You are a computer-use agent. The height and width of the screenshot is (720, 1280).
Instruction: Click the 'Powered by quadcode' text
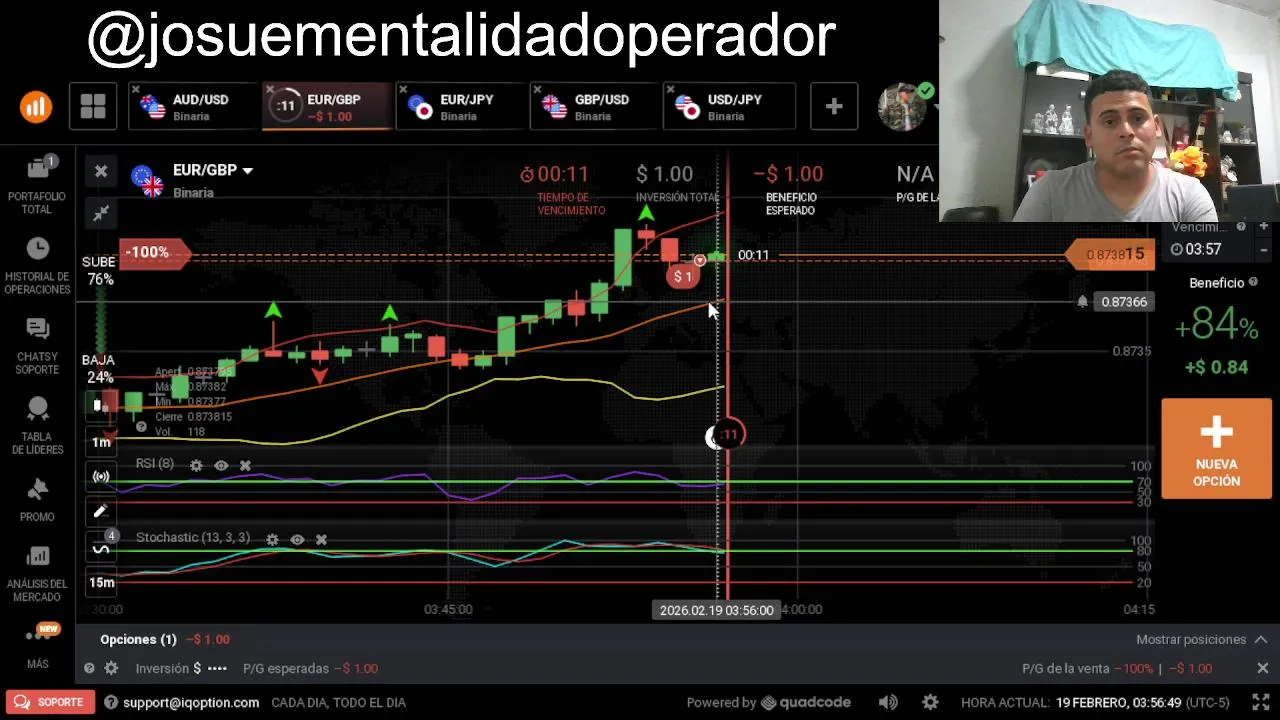click(x=768, y=702)
